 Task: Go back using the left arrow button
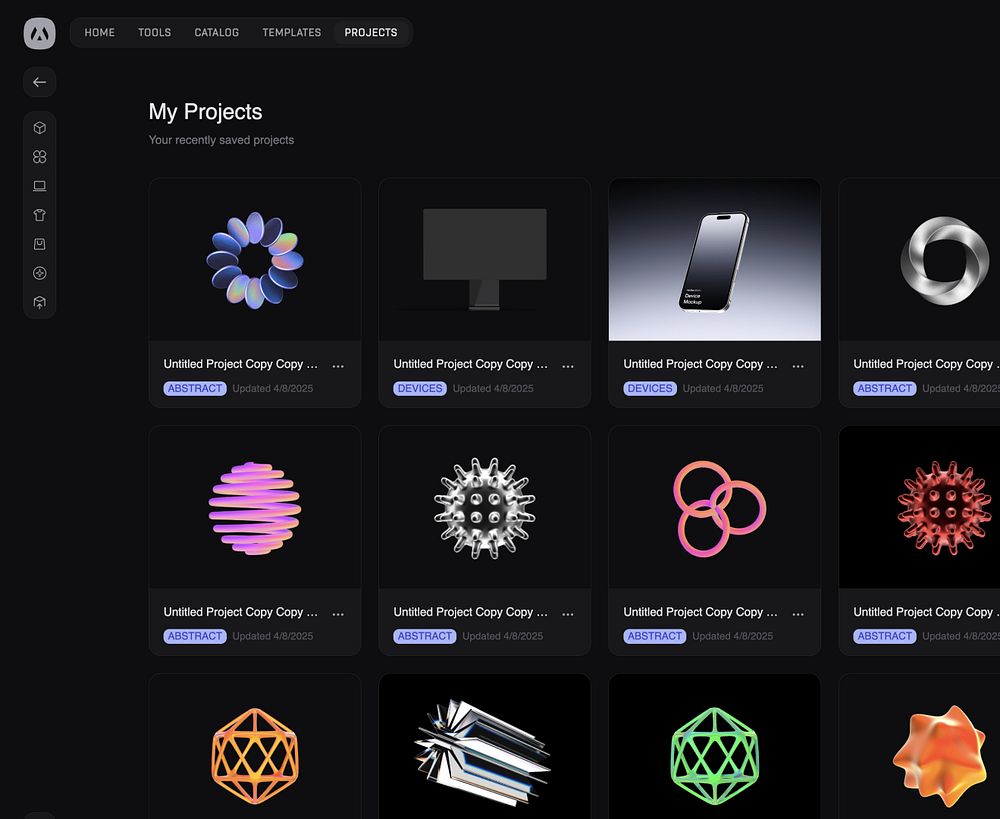[40, 82]
